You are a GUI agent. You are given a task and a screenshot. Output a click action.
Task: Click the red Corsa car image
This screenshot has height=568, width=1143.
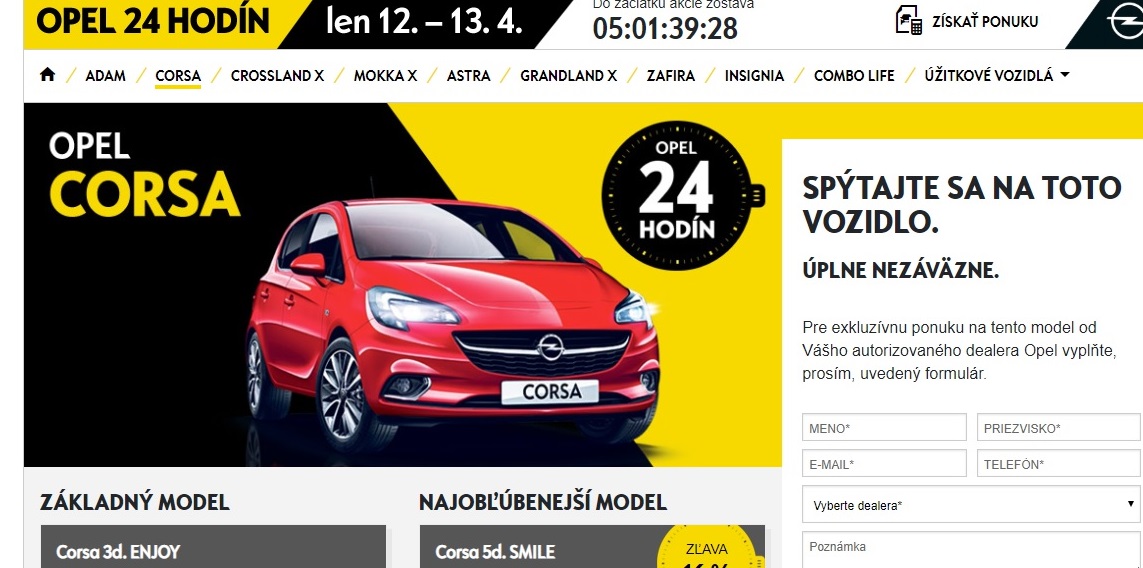click(x=452, y=321)
